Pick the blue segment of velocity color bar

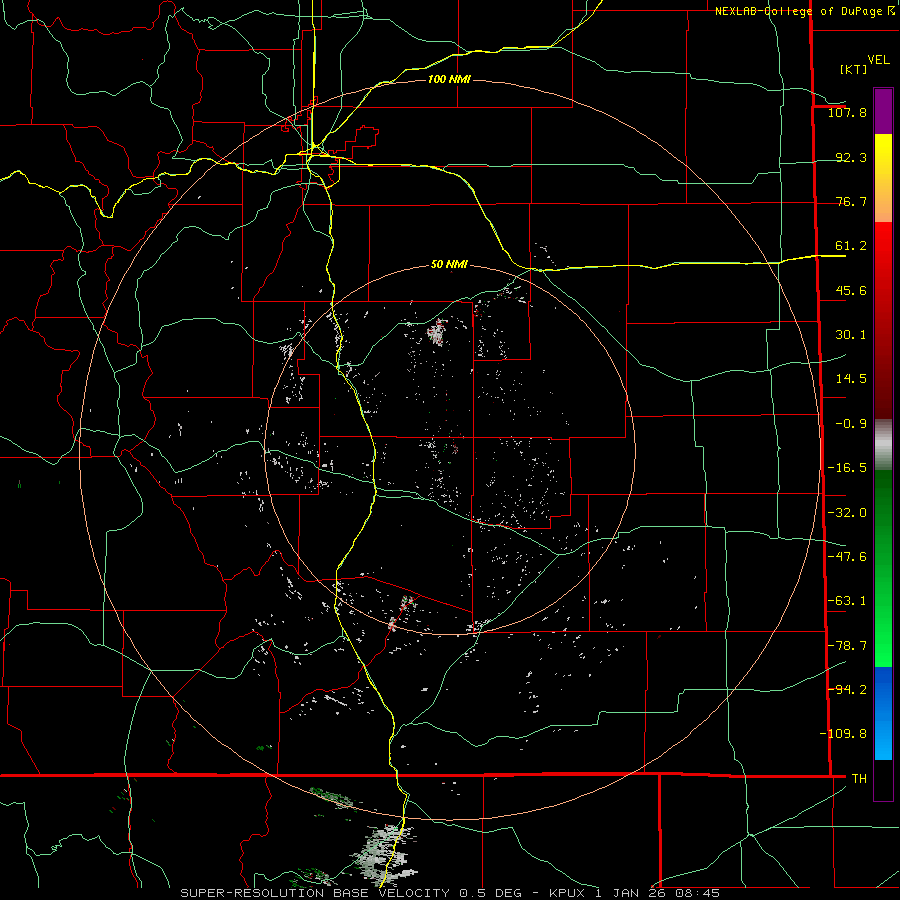883,713
